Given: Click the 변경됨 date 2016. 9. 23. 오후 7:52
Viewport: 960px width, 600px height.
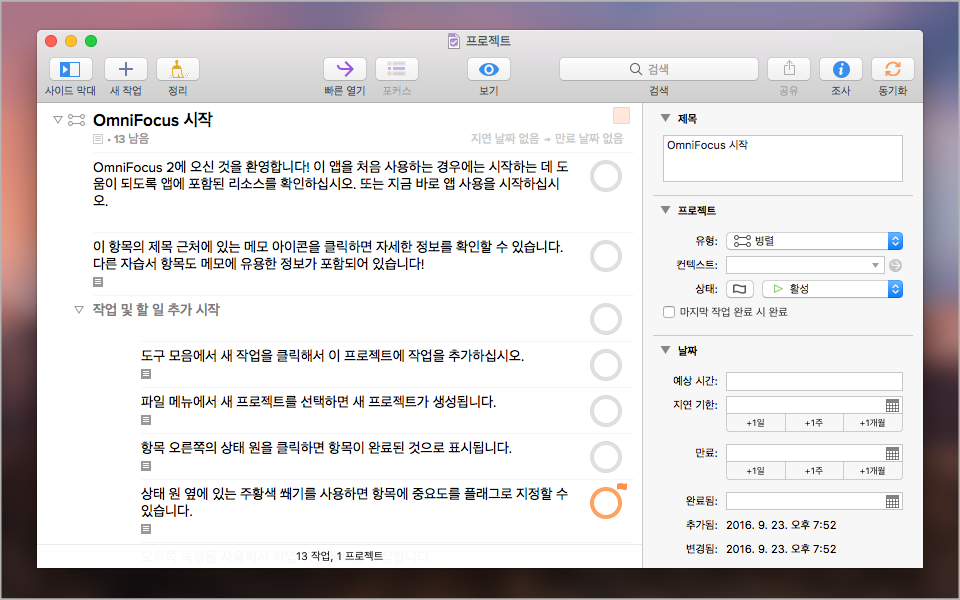Looking at the screenshot, I should (781, 549).
